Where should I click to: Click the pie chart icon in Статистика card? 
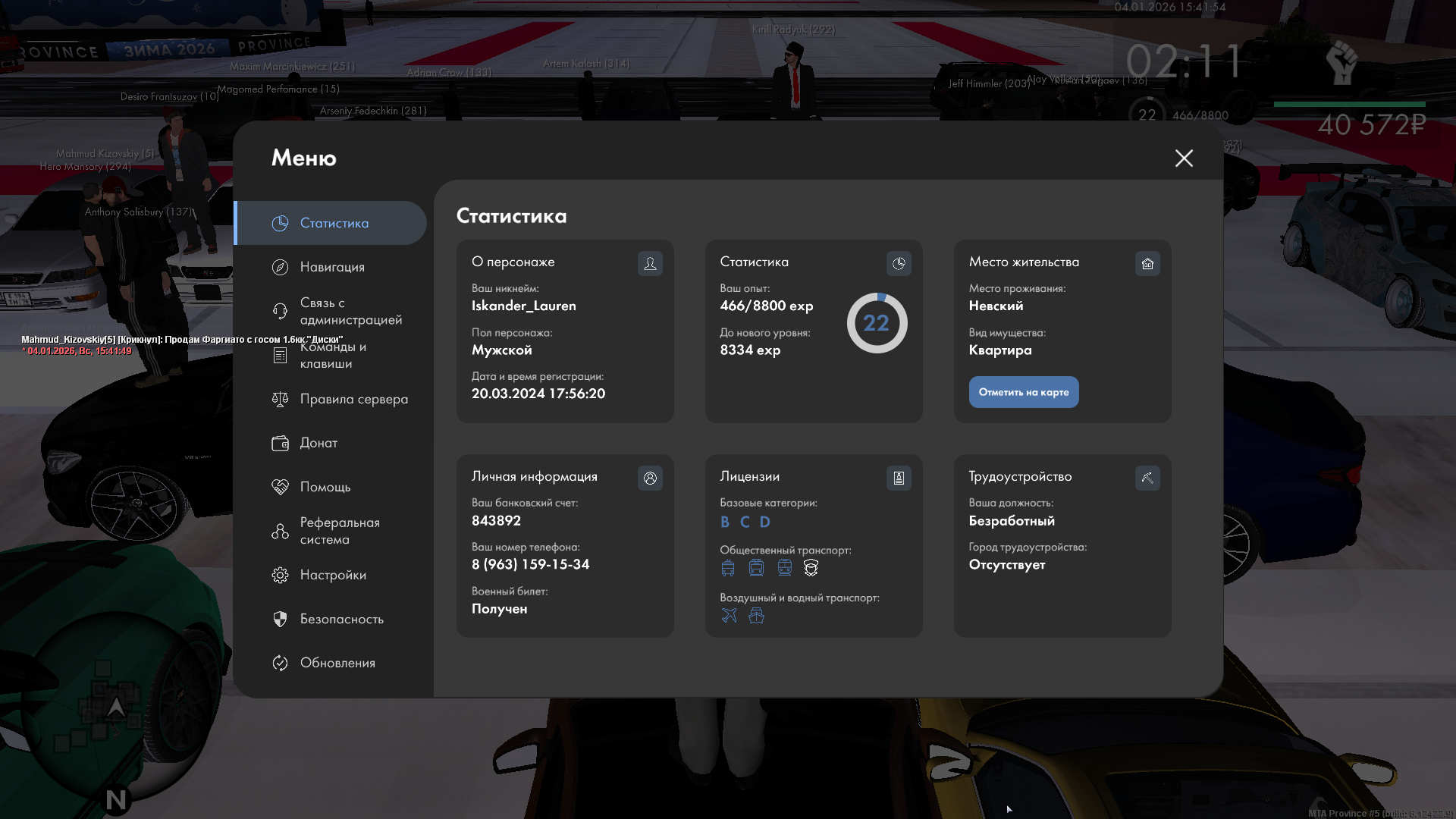coord(899,263)
